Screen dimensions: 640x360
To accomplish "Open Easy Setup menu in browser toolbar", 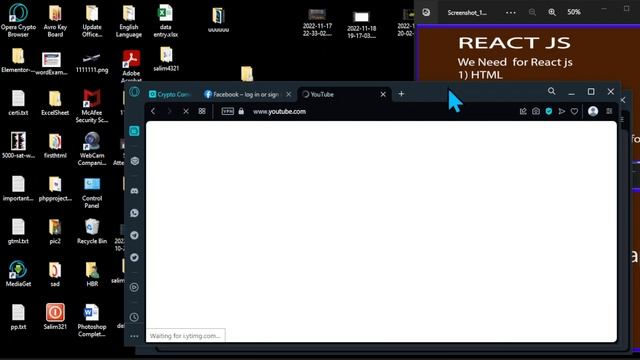I will pos(609,111).
